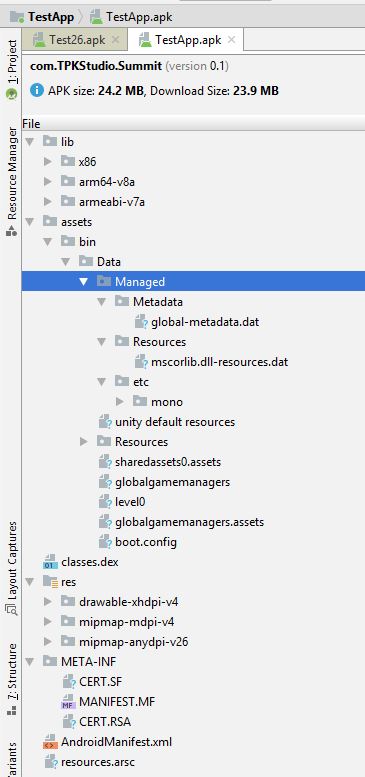The height and width of the screenshot is (777, 365).
Task: Collapse the META-INF folder arrow
Action: [30, 662]
